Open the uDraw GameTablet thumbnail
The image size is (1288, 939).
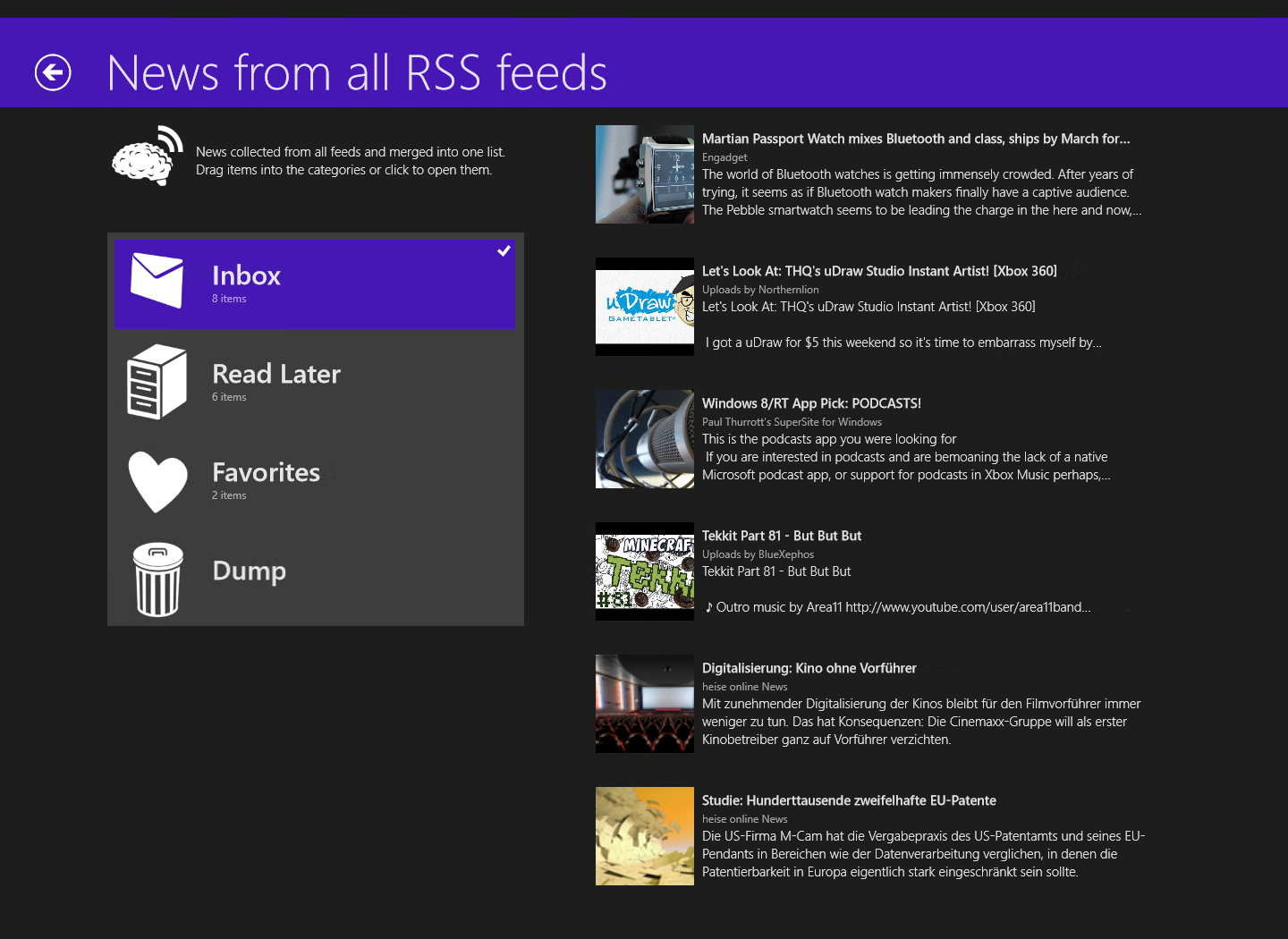click(645, 307)
